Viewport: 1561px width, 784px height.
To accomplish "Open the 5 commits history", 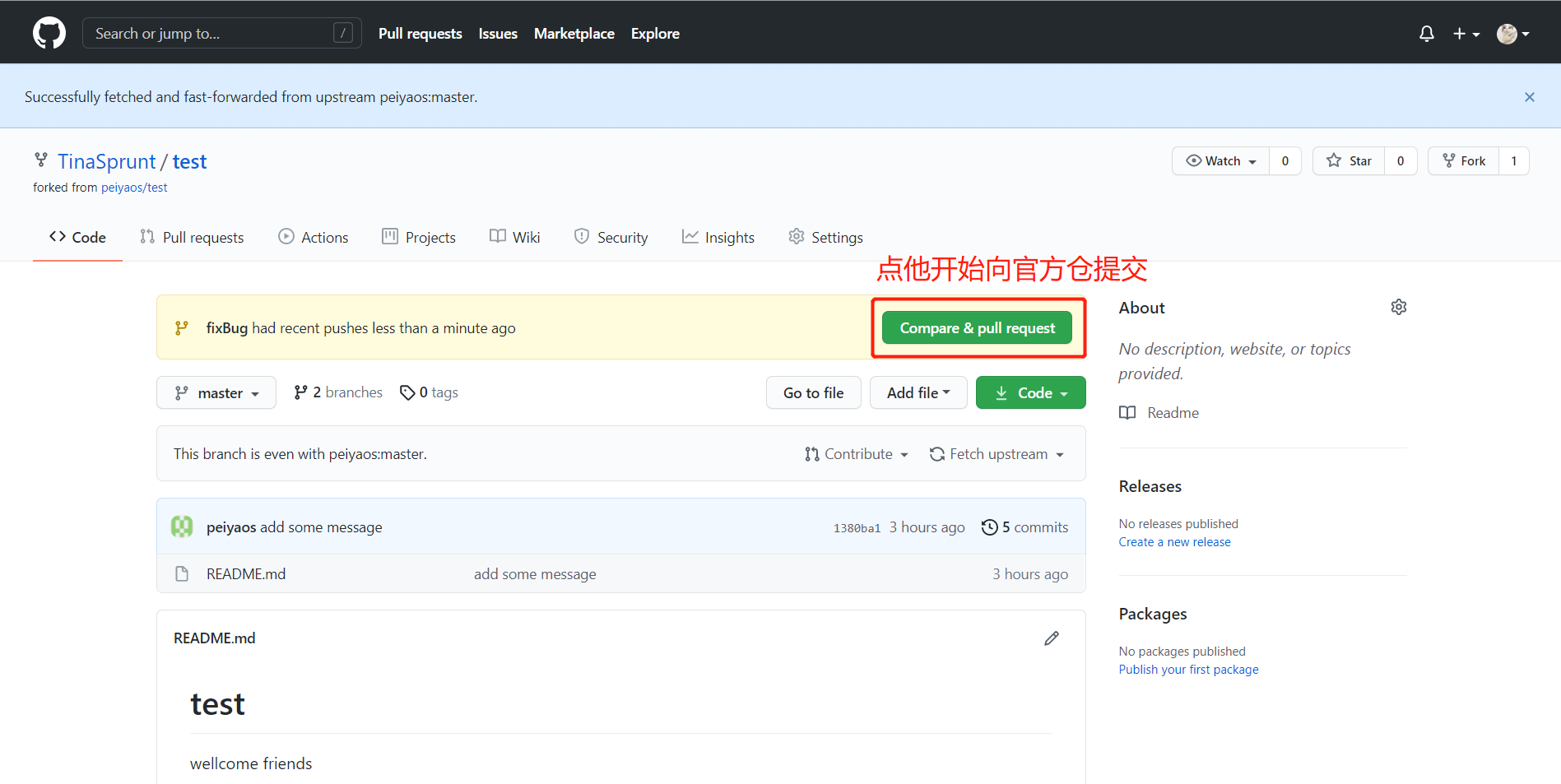I will pos(1024,527).
